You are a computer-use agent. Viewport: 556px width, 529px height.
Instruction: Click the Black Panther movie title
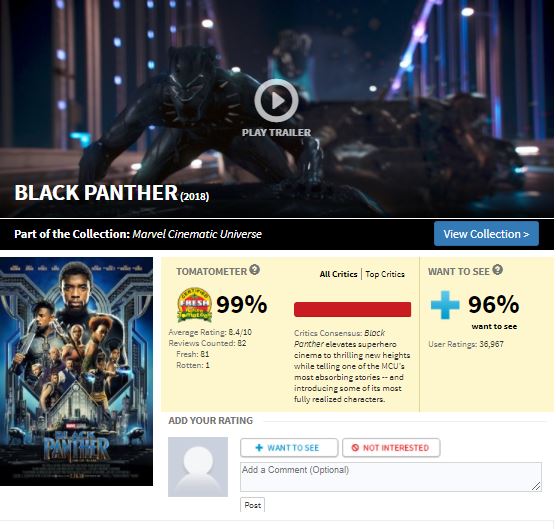96,193
